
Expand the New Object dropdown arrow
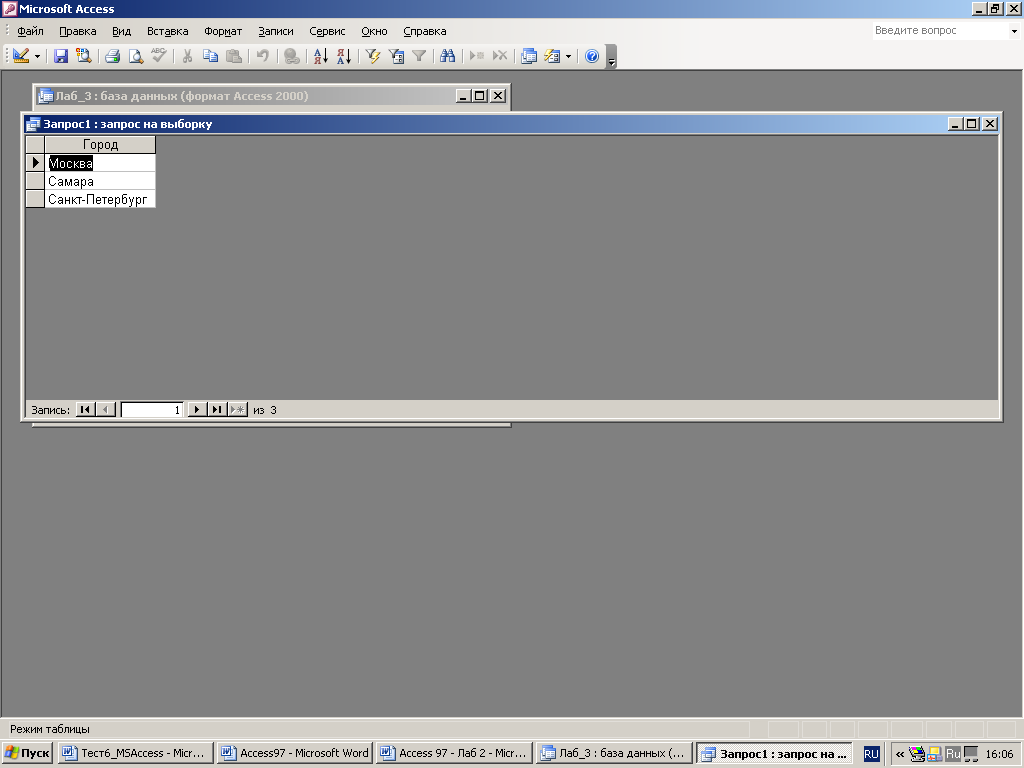pyautogui.click(x=568, y=57)
